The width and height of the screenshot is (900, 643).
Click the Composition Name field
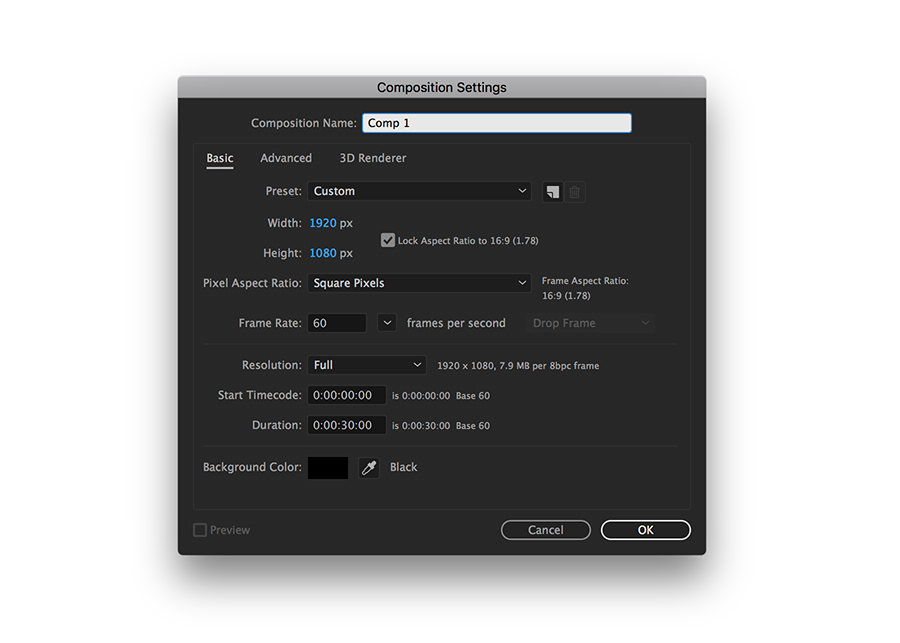coord(497,123)
